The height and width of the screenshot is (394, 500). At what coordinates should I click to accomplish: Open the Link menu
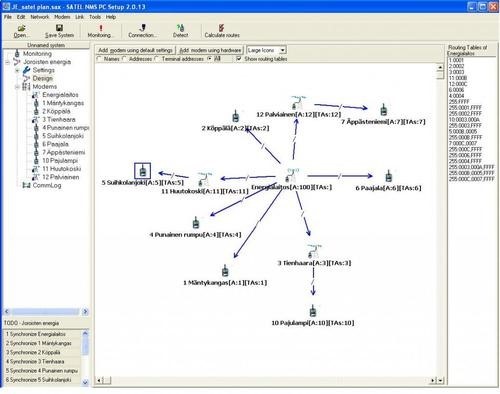coord(79,17)
